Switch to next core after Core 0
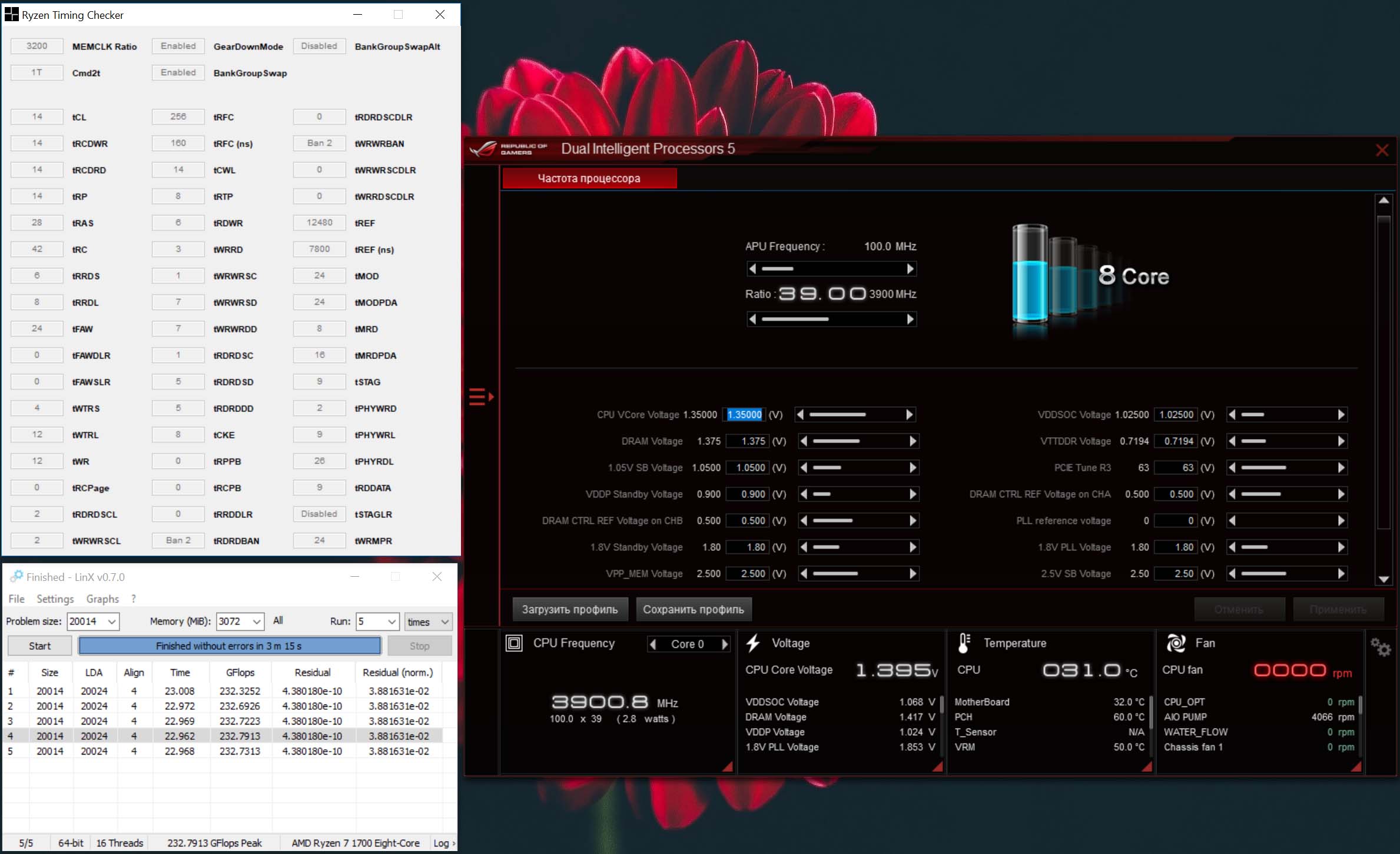1400x854 pixels. (x=725, y=644)
